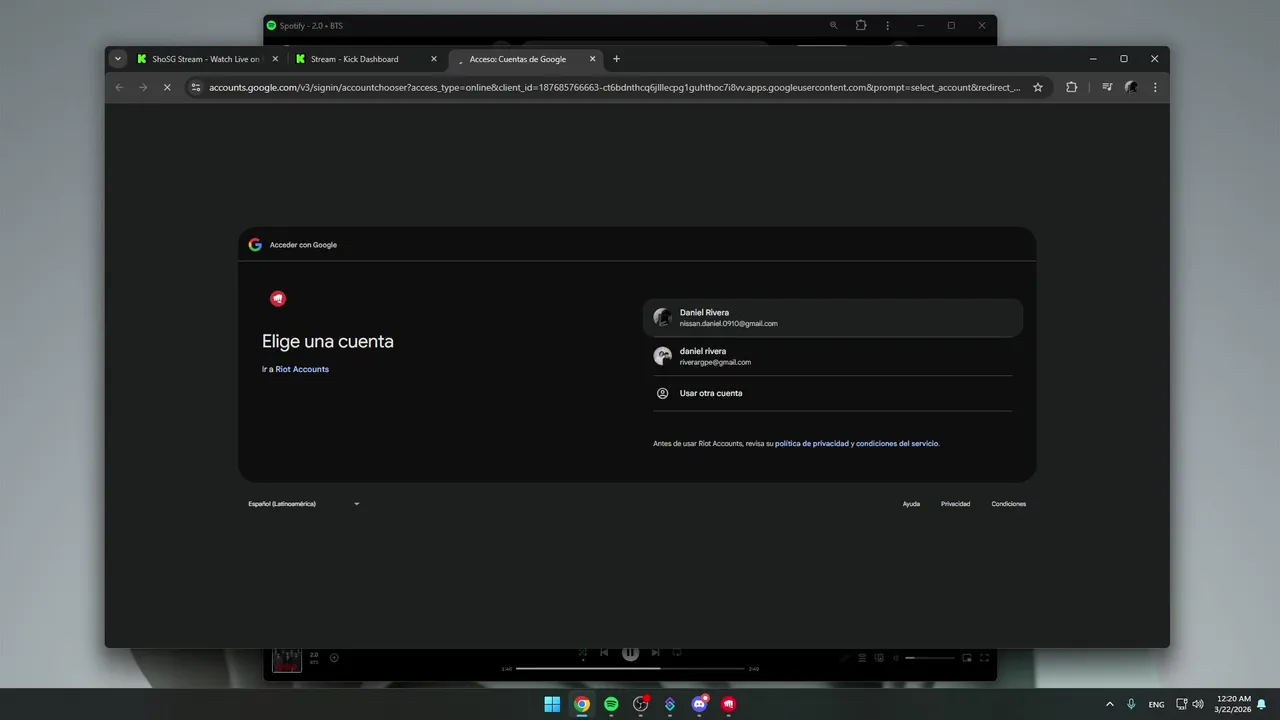Choose the riverargpe@gmail.com account
The image size is (1280, 720).
pyautogui.click(x=833, y=356)
